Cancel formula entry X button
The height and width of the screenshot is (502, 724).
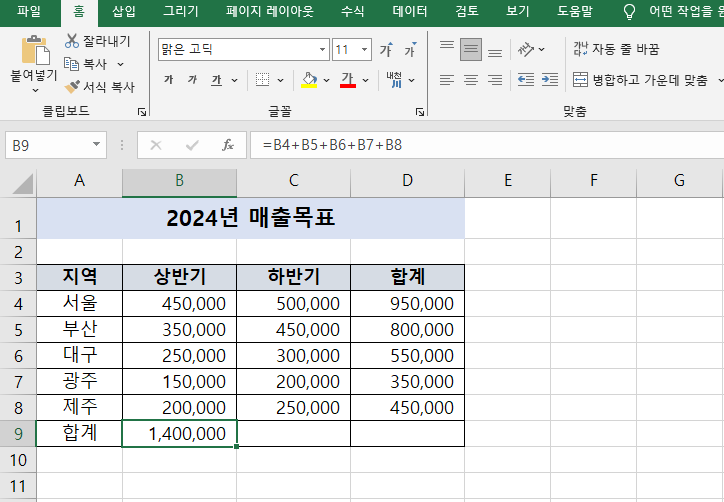tap(156, 145)
